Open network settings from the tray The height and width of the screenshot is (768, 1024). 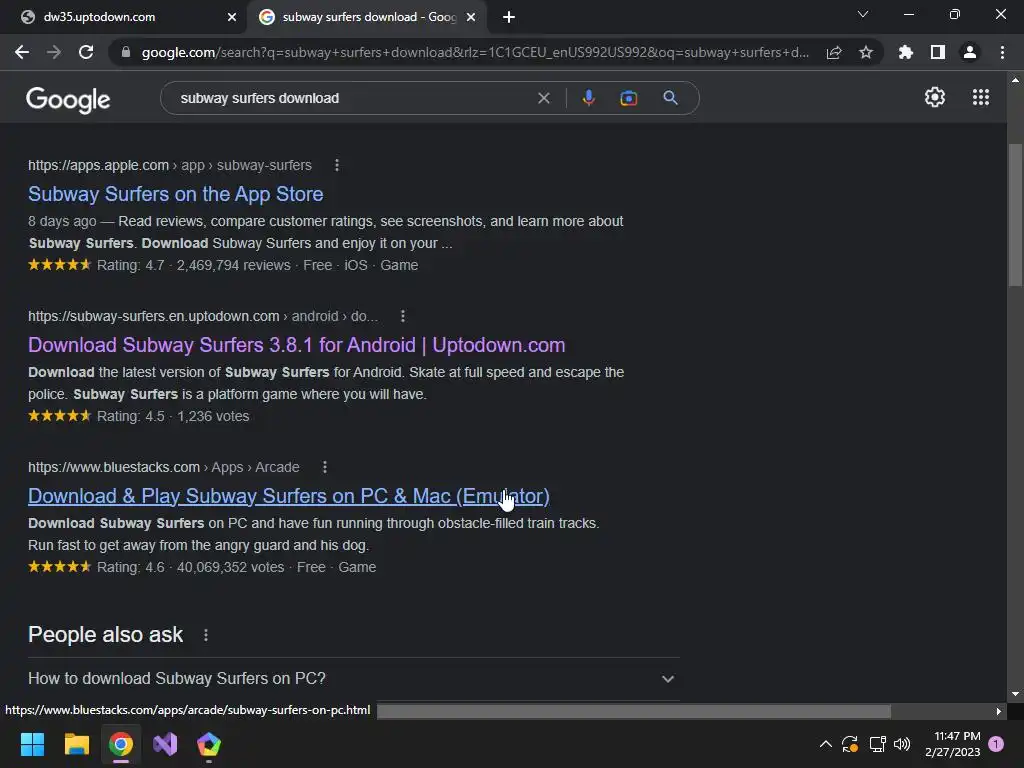point(877,744)
